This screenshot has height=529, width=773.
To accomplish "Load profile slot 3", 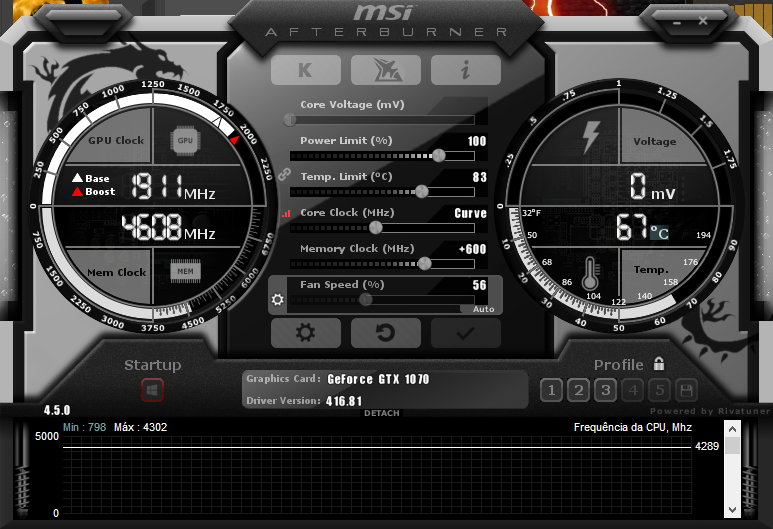I will click(605, 391).
